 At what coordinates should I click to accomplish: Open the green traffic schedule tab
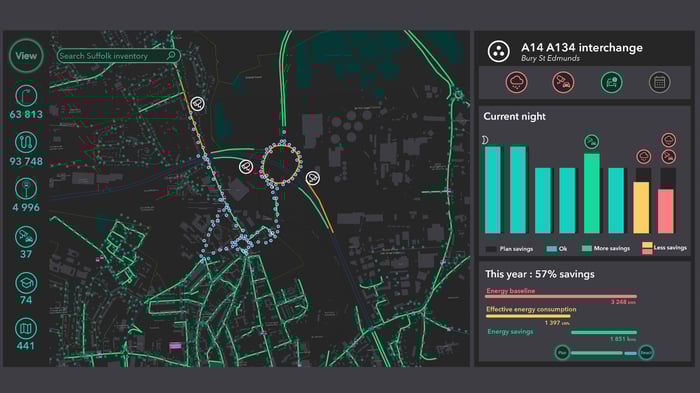[x=611, y=82]
